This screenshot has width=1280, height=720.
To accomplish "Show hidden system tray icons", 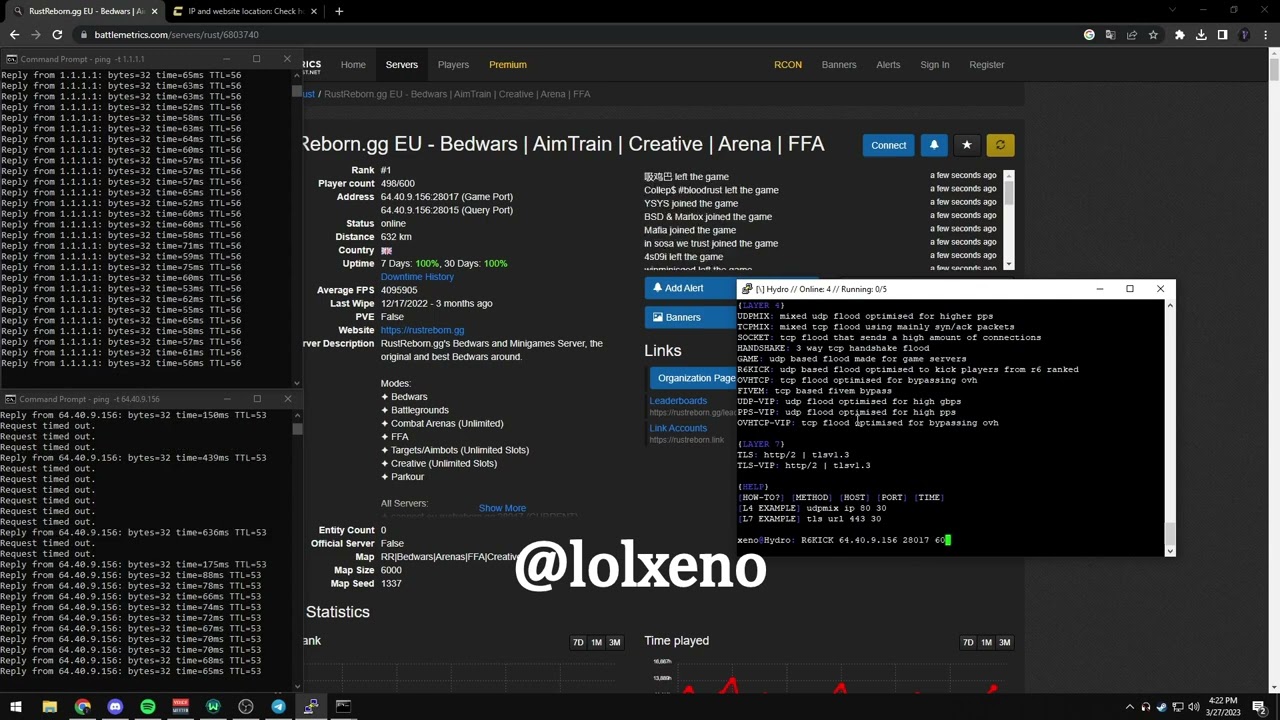I will [1129, 707].
